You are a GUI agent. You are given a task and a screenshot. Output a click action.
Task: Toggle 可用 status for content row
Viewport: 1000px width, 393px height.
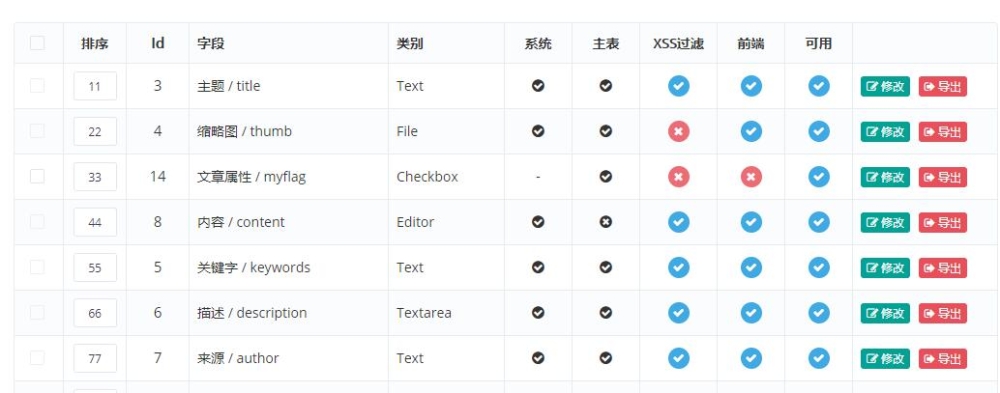click(819, 222)
